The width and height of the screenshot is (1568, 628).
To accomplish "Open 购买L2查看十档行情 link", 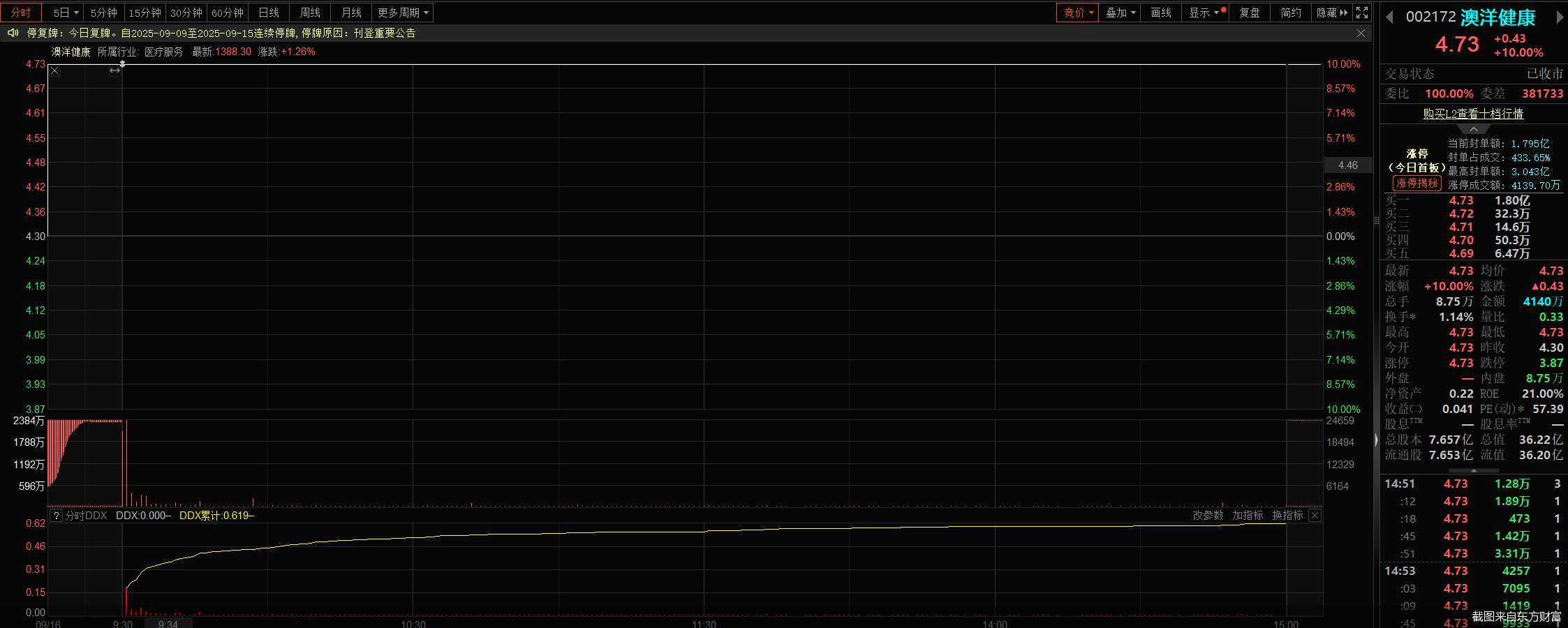I will [x=1473, y=114].
